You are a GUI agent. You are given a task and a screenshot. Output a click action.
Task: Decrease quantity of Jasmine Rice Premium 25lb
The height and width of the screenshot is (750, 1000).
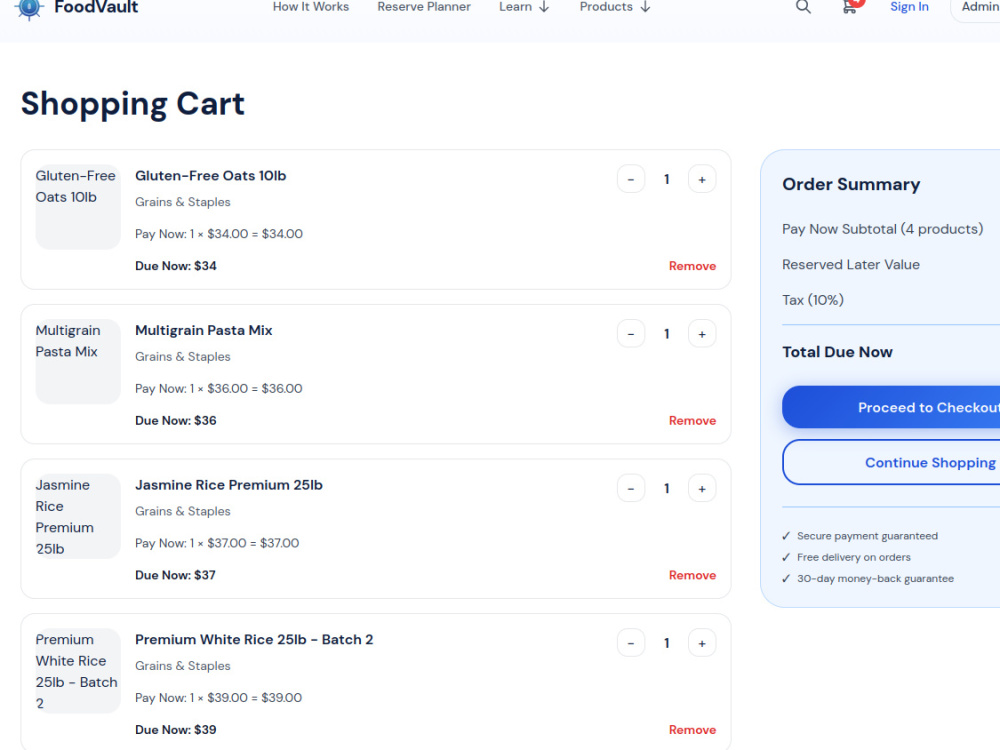coord(631,489)
